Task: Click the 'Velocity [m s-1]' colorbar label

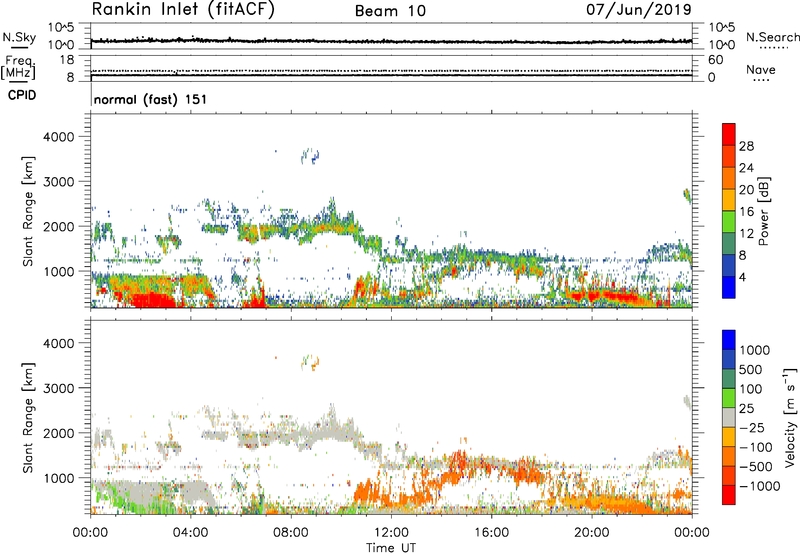Action: pyautogui.click(x=790, y=417)
